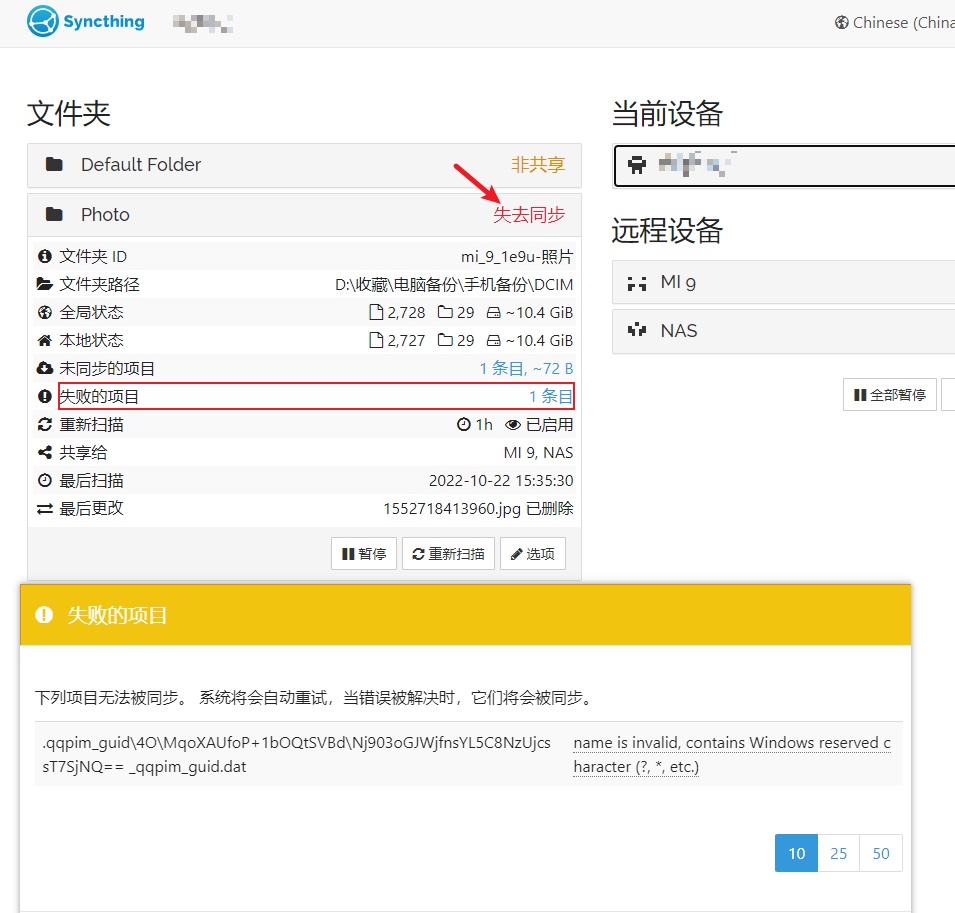Image resolution: width=955 pixels, height=913 pixels.
Task: Click the eye icon next to 已启用
Action: click(513, 425)
